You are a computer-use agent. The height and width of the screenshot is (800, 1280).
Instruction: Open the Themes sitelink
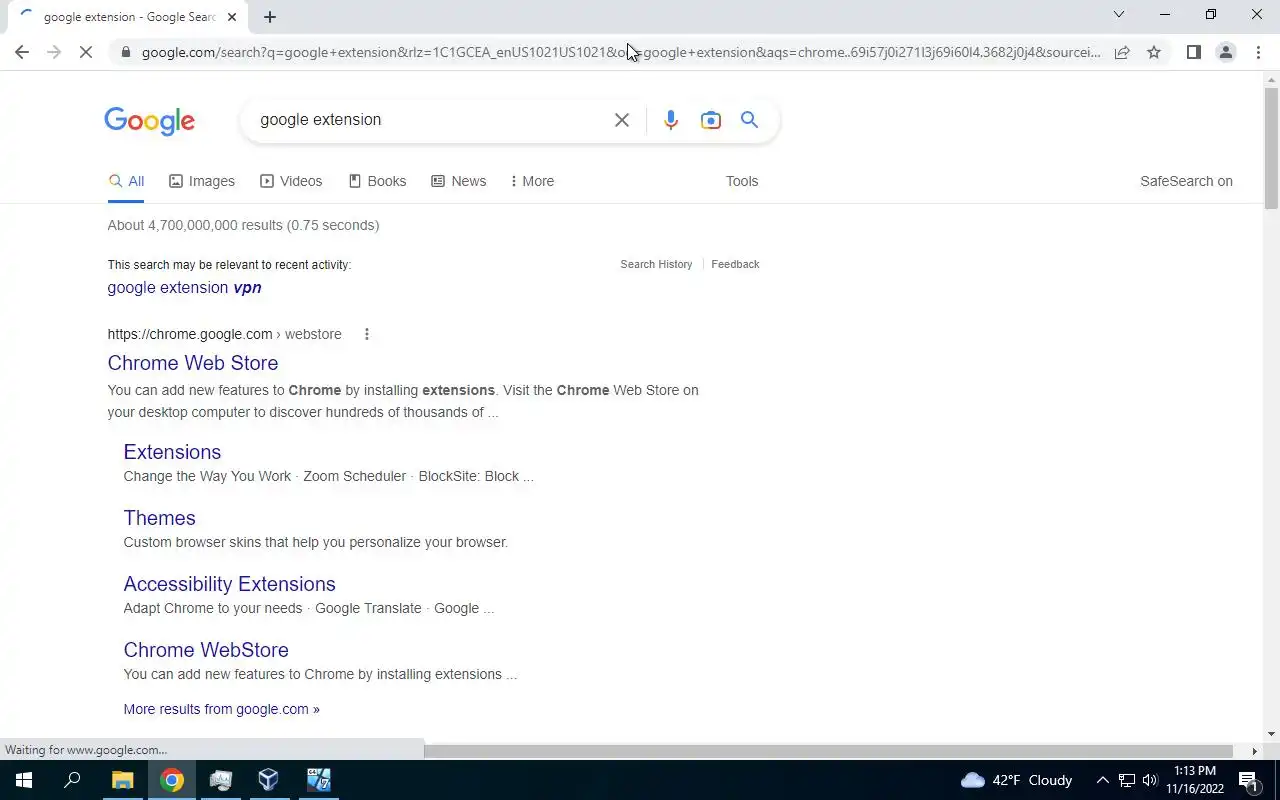(159, 518)
